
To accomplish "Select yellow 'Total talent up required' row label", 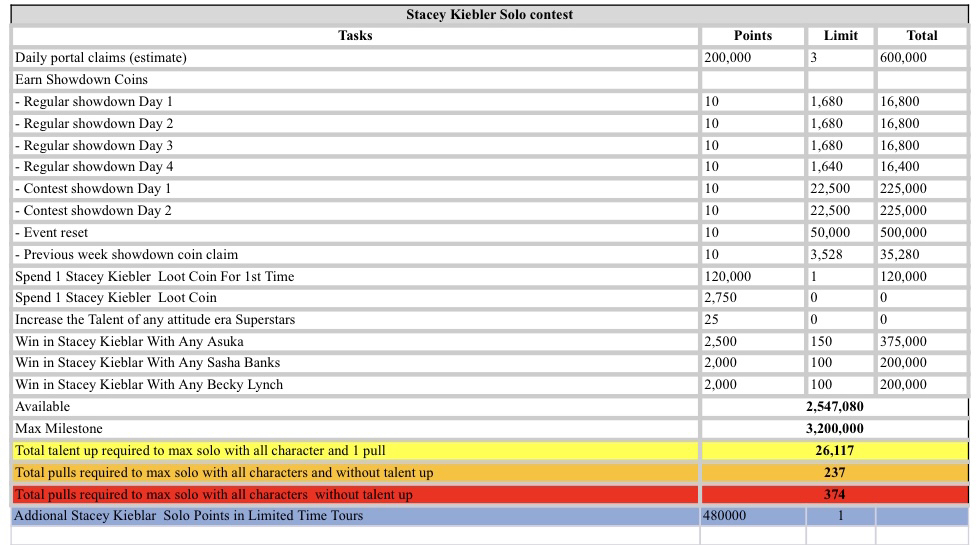I will (355, 451).
